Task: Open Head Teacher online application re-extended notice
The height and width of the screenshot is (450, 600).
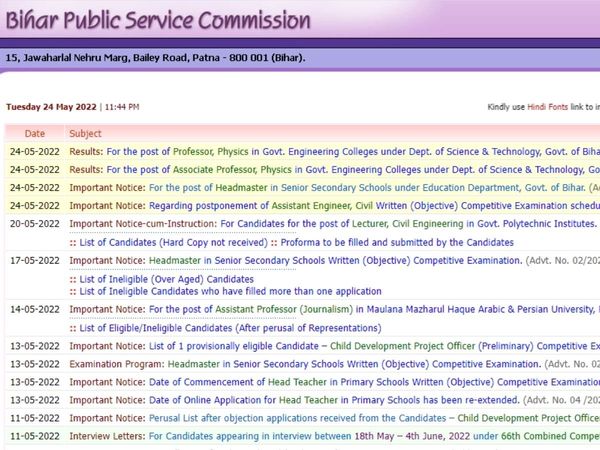Action: 334,400
